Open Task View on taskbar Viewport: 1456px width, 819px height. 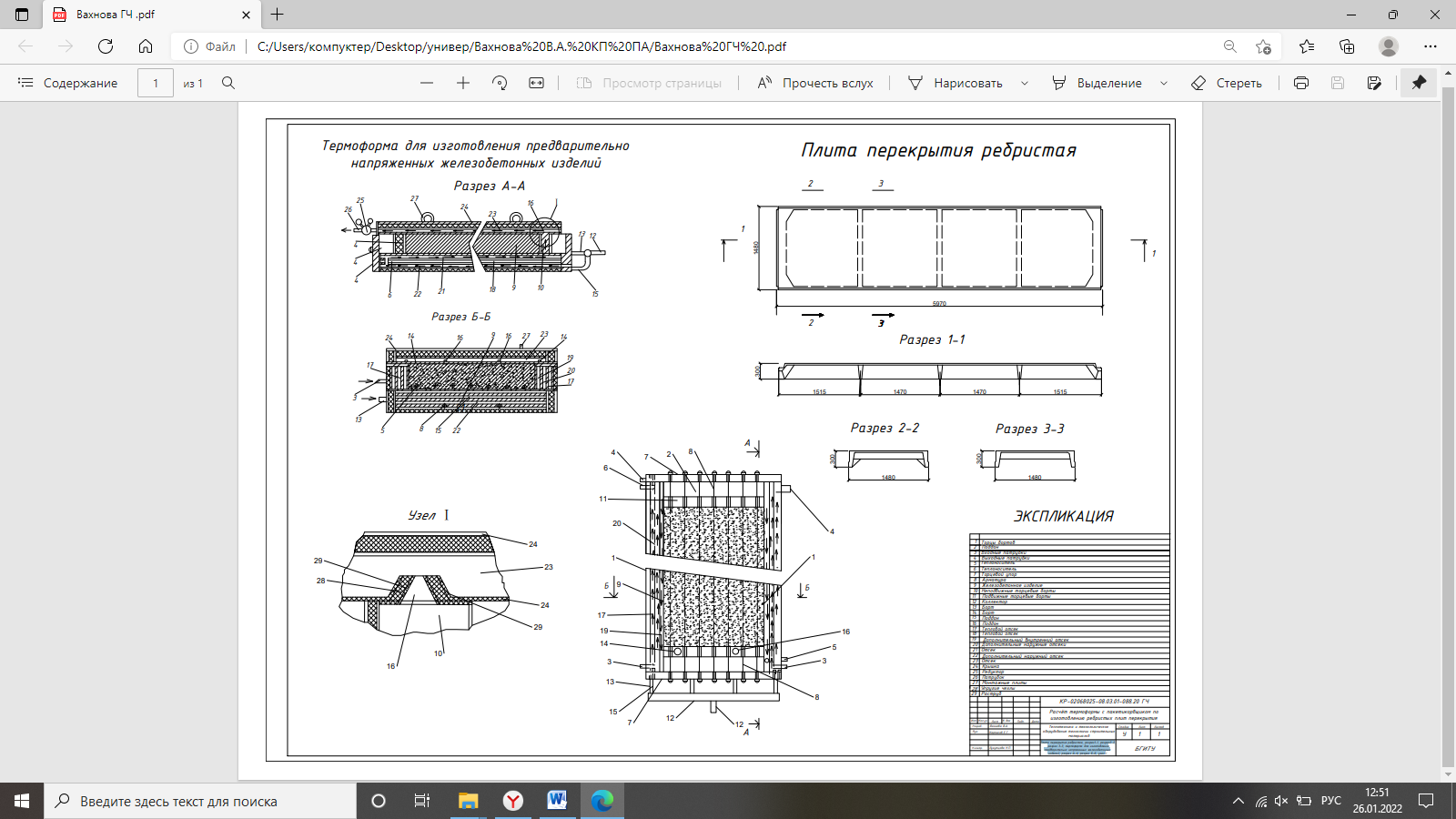coord(422,801)
